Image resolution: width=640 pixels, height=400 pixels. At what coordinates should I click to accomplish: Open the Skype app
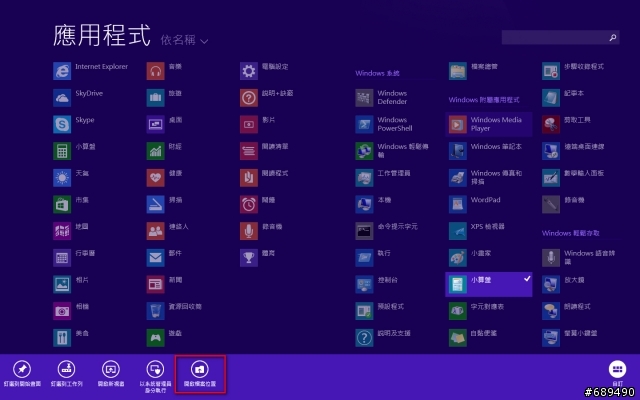[x=74, y=124]
